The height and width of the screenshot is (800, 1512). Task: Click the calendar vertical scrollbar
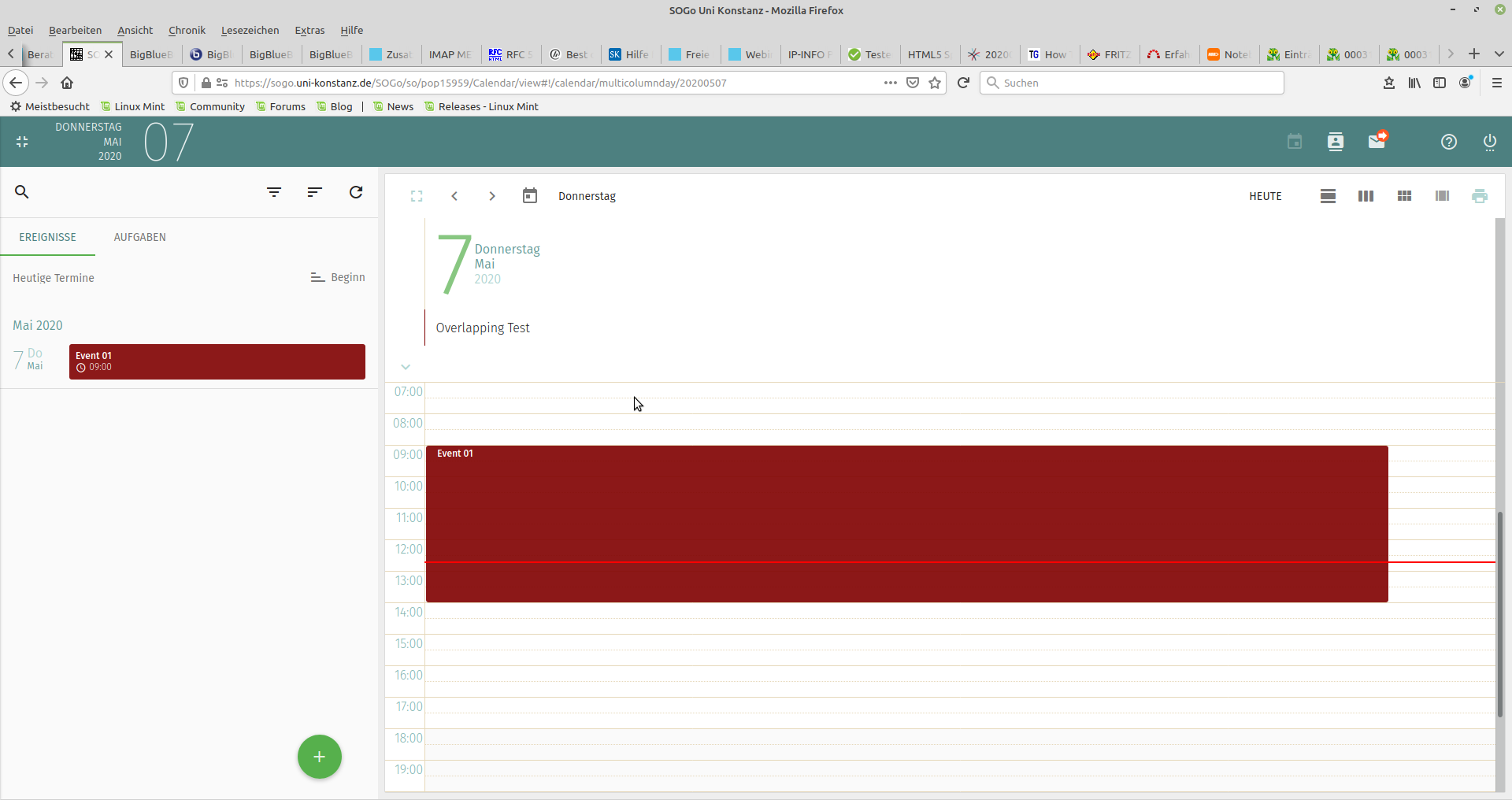point(1499,614)
